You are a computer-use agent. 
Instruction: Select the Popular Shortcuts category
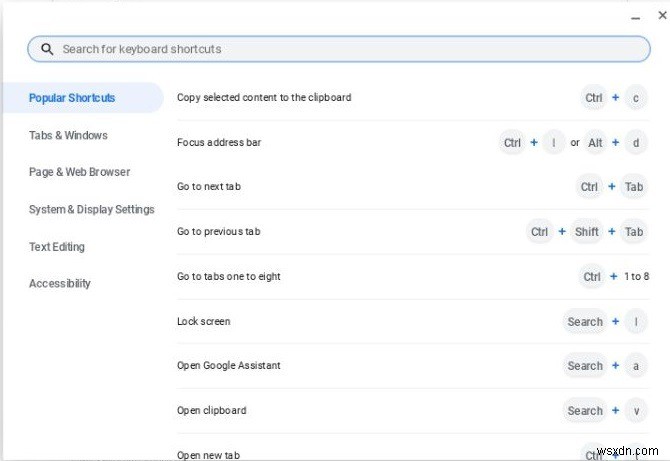click(x=72, y=98)
